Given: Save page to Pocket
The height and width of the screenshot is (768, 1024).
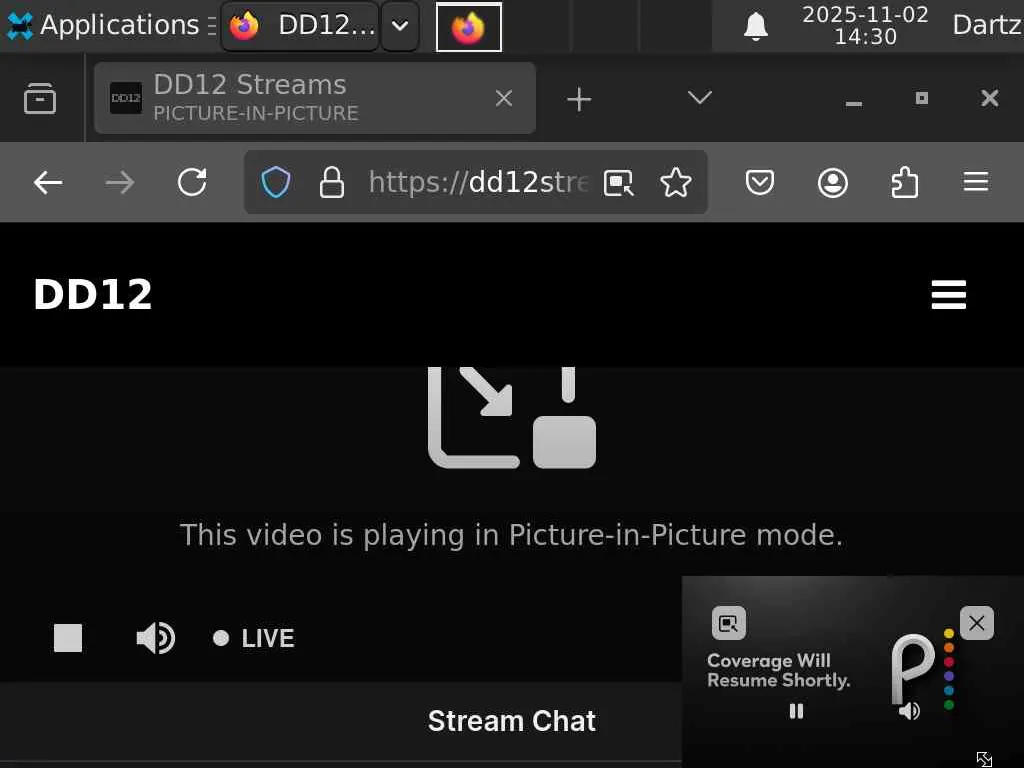Looking at the screenshot, I should pyautogui.click(x=760, y=182).
